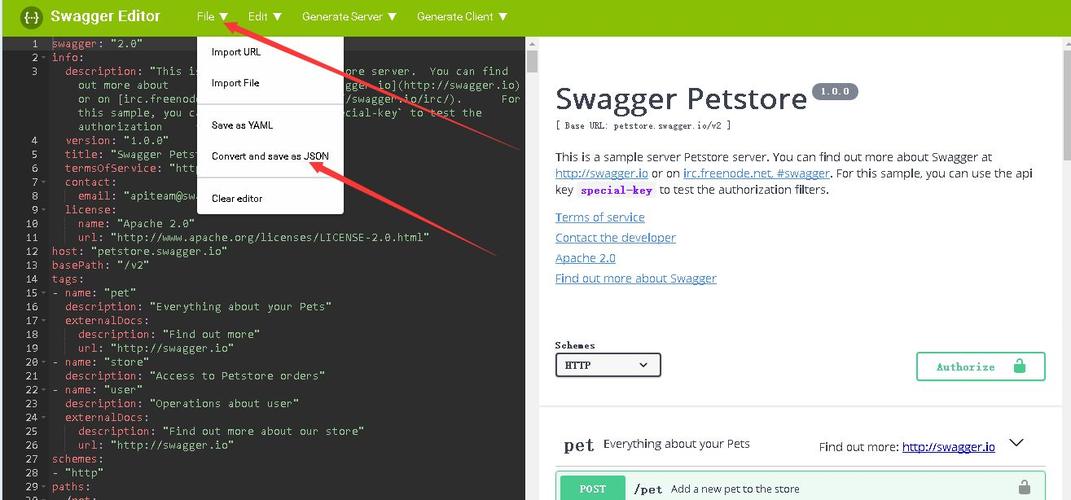Image resolution: width=1071 pixels, height=500 pixels.
Task: Open pet section's http://swagger.io link
Action: 949,447
